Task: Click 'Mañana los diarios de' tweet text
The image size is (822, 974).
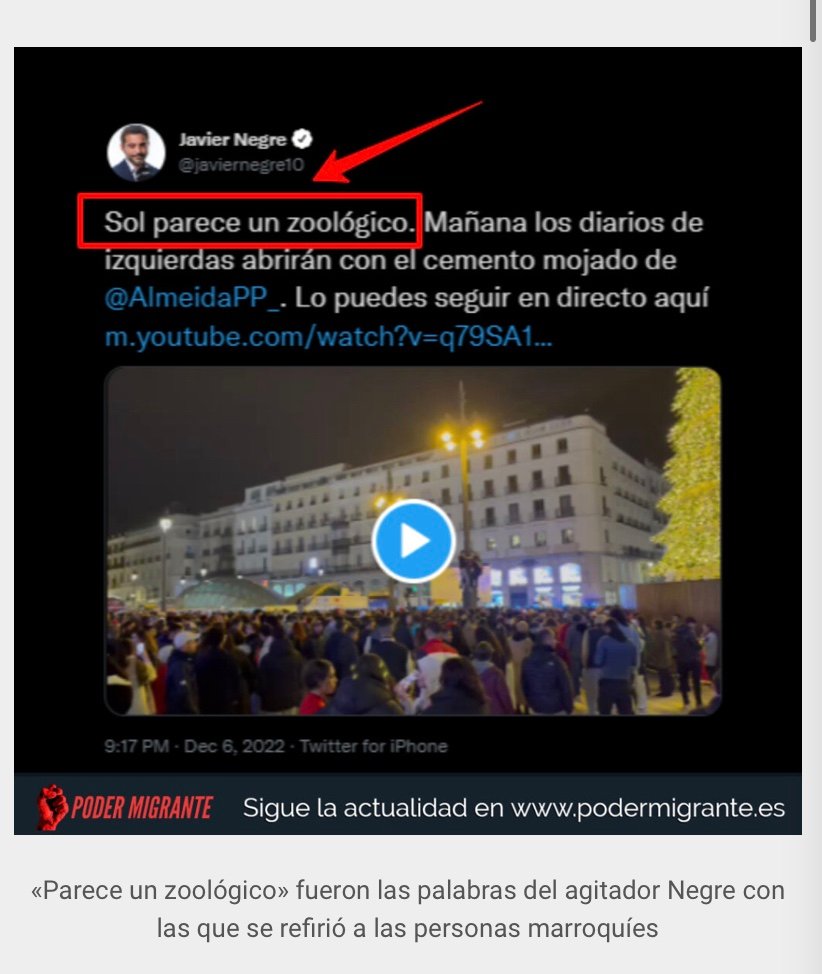Action: pyautogui.click(x=563, y=222)
